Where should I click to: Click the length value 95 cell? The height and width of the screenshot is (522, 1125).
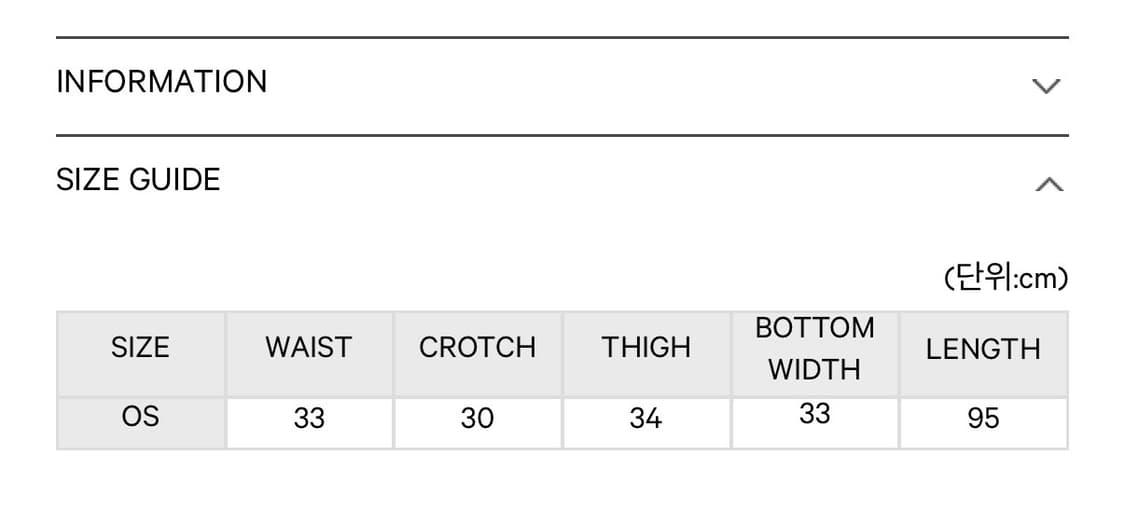(x=983, y=418)
